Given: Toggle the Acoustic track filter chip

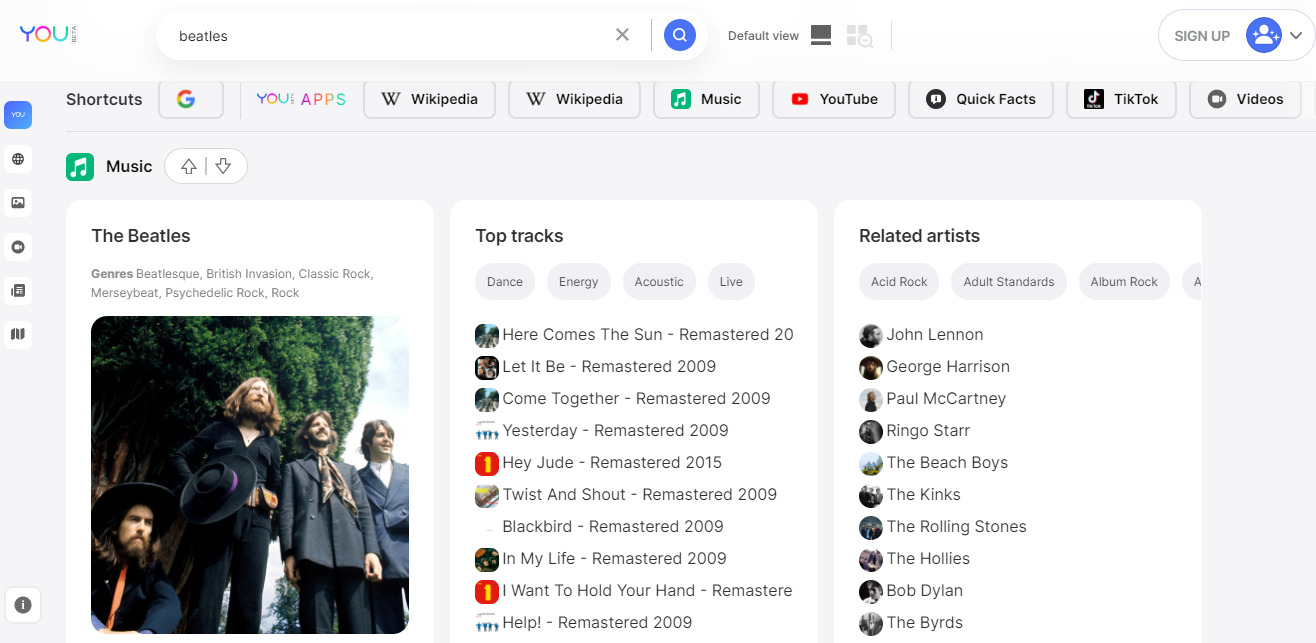Looking at the screenshot, I should (659, 282).
